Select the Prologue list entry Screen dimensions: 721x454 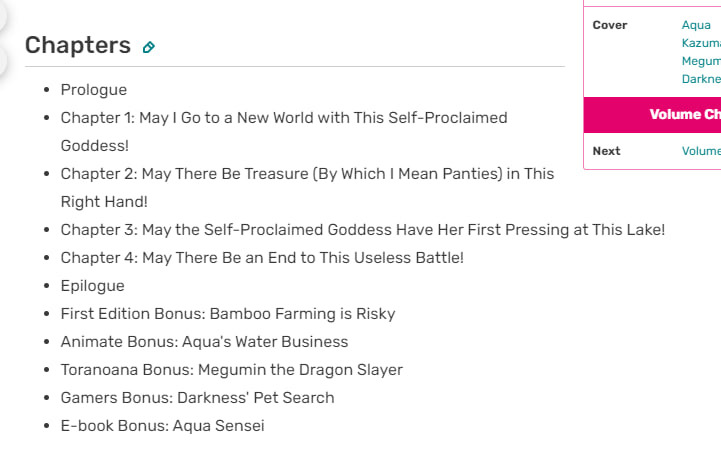click(x=94, y=90)
